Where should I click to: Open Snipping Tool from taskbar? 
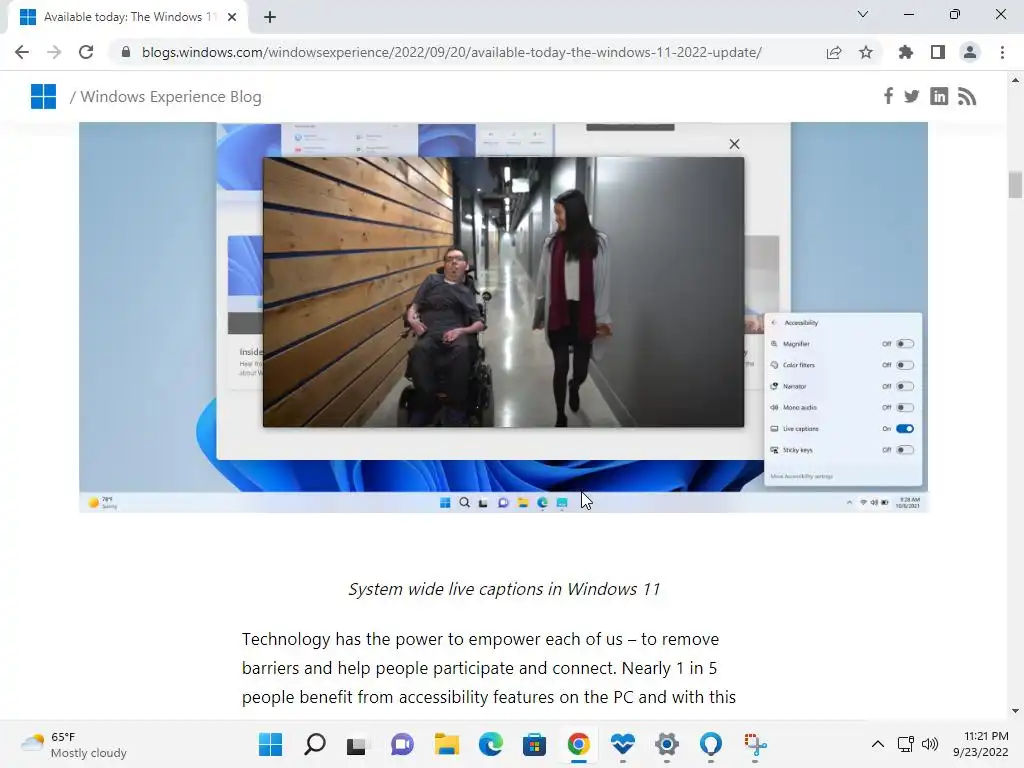[755, 744]
